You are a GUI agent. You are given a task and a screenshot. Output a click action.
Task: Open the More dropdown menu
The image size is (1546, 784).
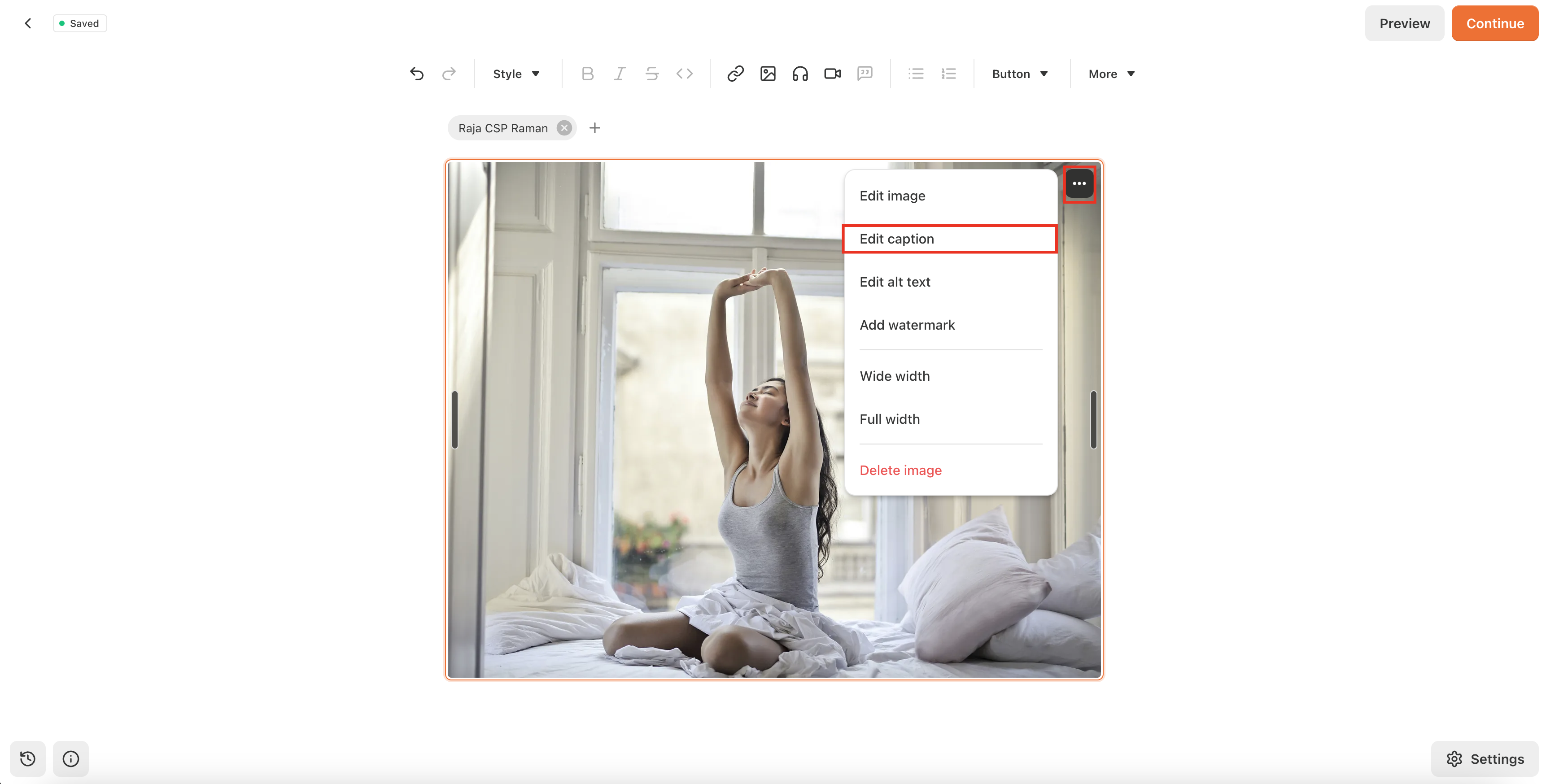point(1111,74)
